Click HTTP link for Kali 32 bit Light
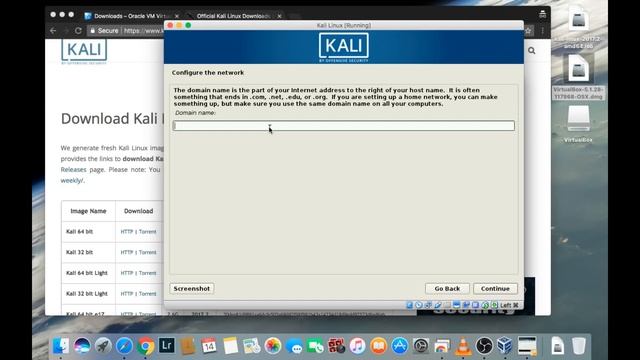Image resolution: width=640 pixels, height=360 pixels. [127, 293]
